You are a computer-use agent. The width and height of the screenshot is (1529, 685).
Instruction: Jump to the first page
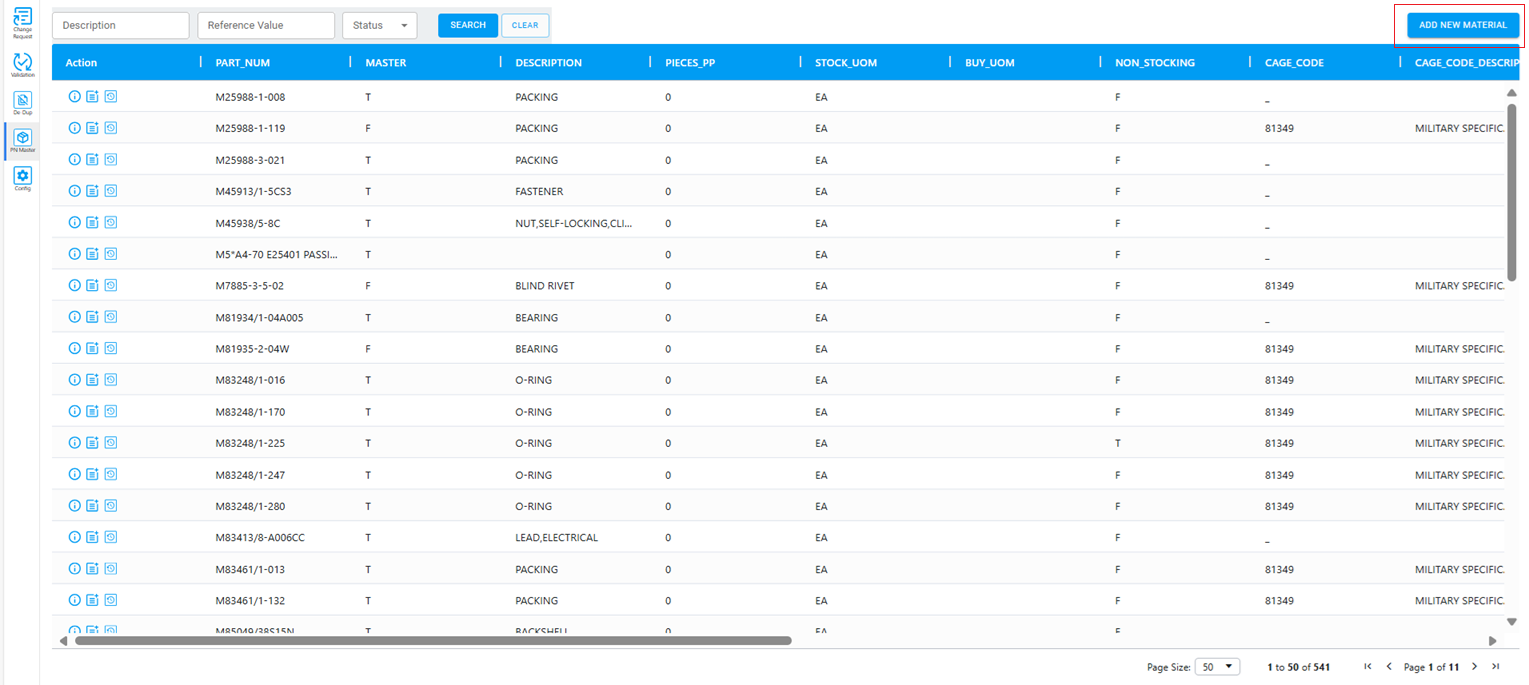pos(1368,667)
